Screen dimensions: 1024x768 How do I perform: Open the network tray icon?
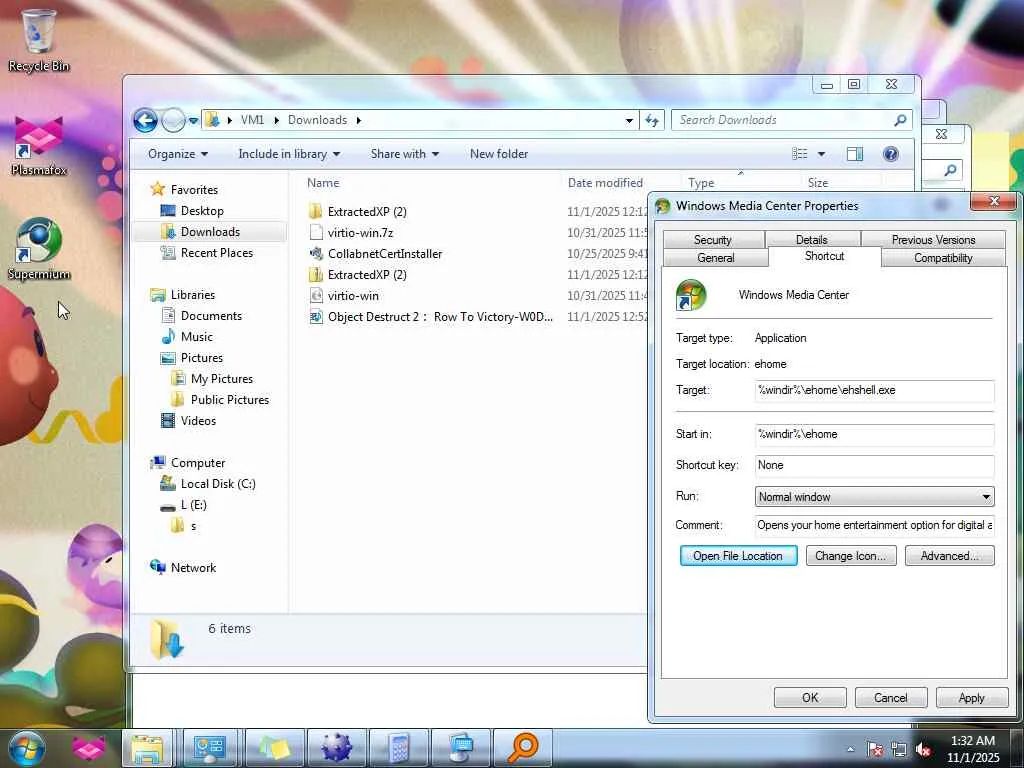[x=899, y=749]
